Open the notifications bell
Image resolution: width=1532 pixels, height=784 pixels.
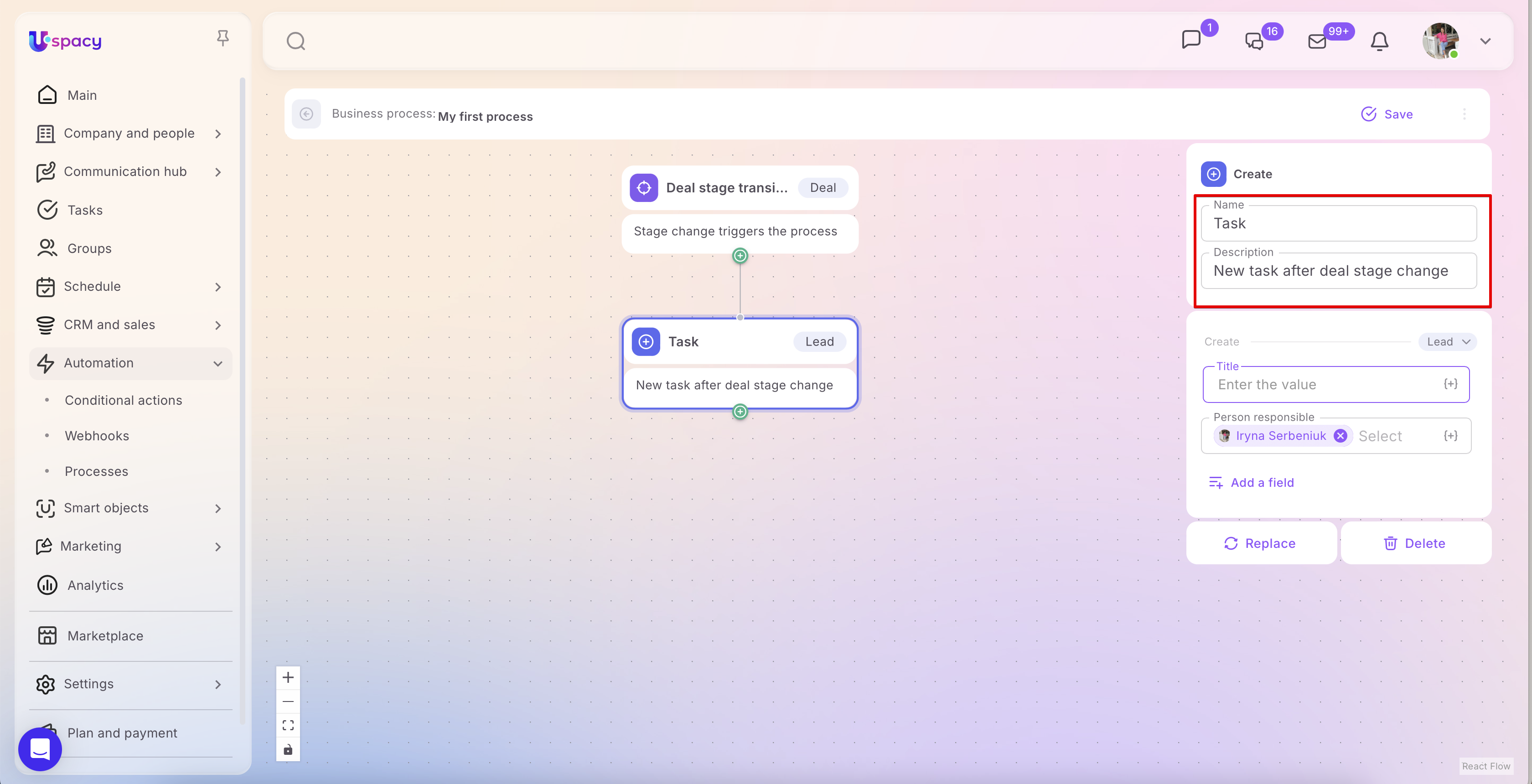point(1379,41)
